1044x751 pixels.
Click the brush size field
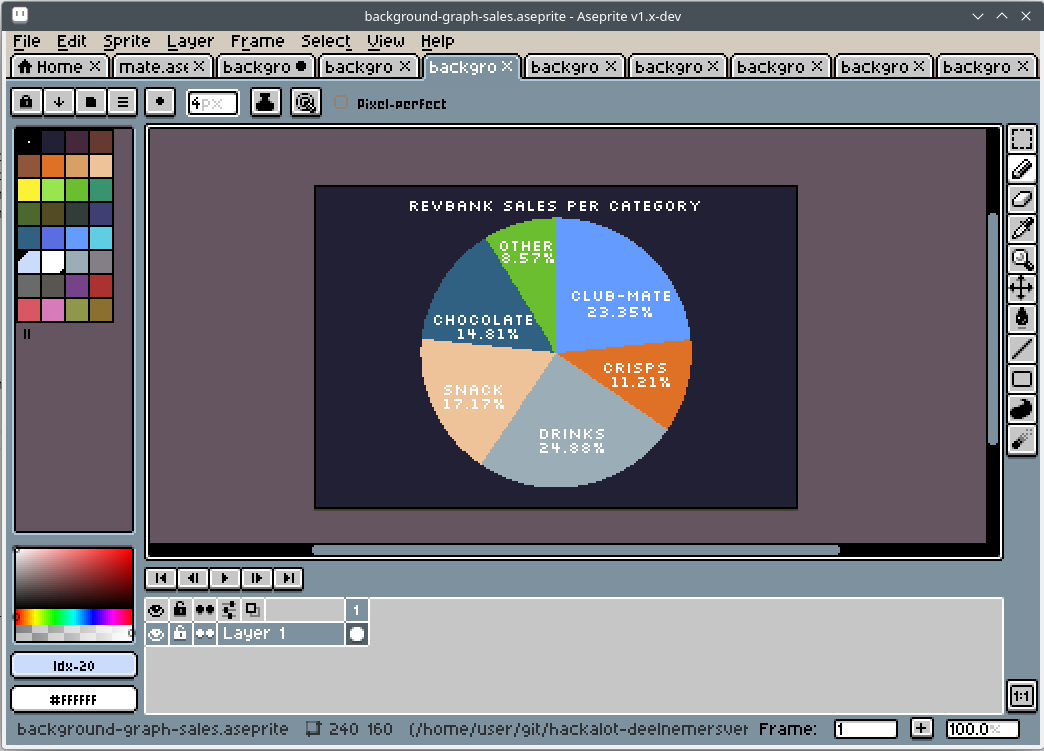tap(213, 103)
